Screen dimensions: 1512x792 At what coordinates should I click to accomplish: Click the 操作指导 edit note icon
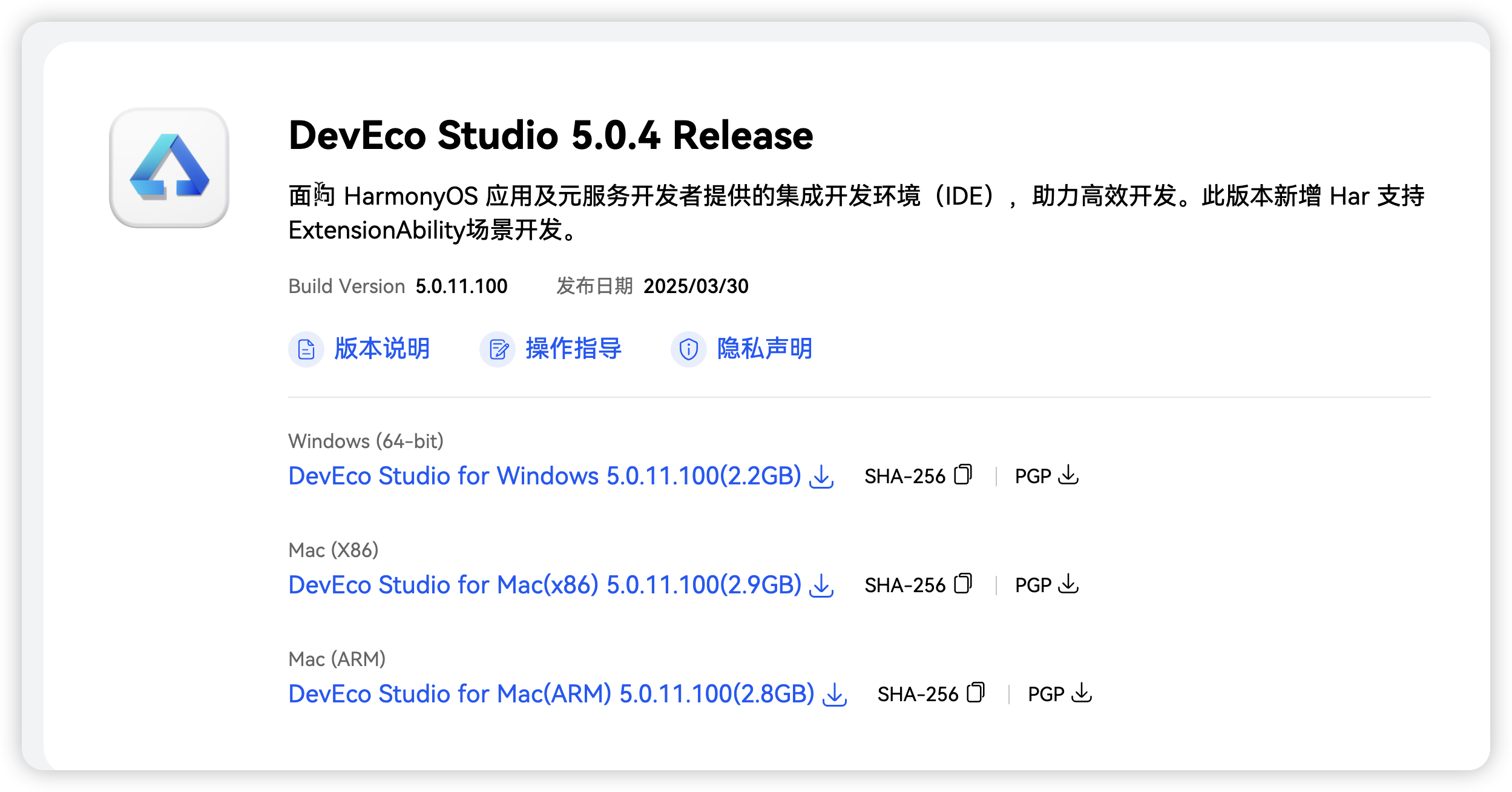tap(498, 349)
